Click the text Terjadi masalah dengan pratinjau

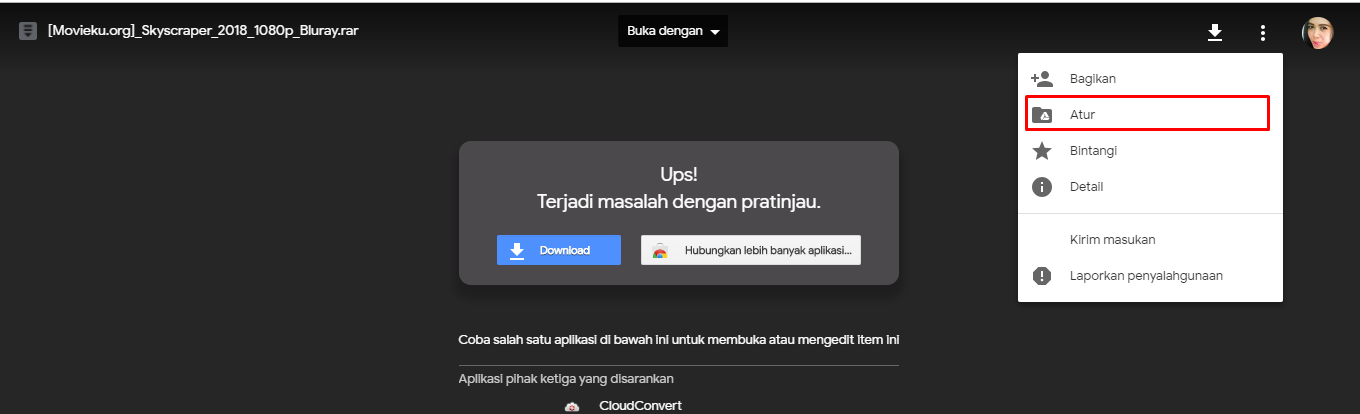[x=679, y=203]
